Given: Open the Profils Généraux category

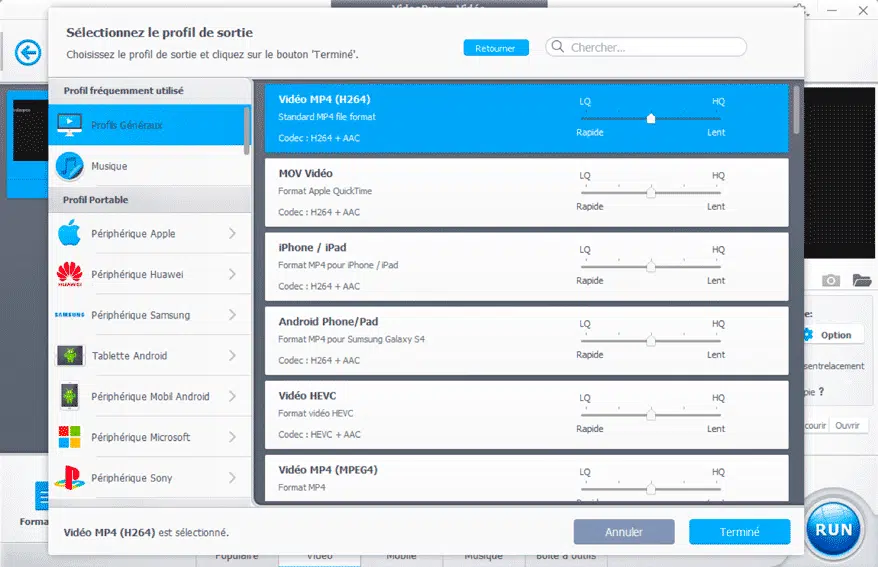Looking at the screenshot, I should [149, 125].
